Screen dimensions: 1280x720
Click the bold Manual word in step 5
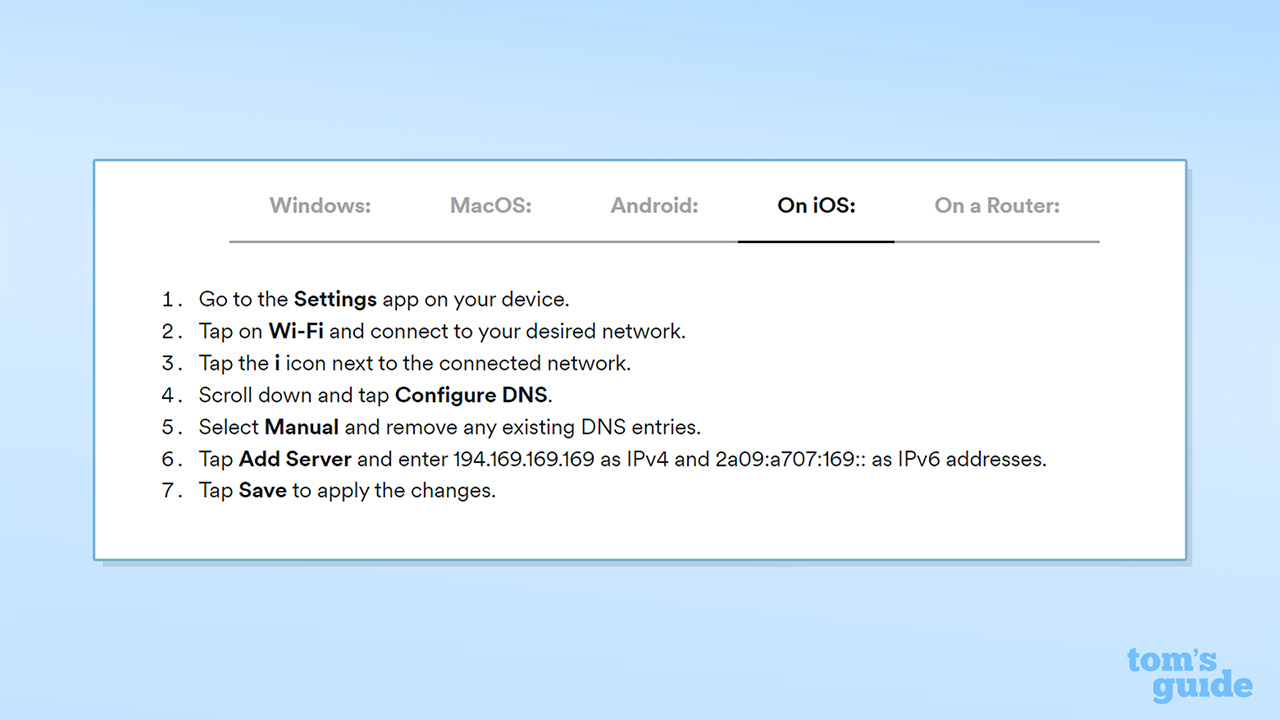pos(302,427)
